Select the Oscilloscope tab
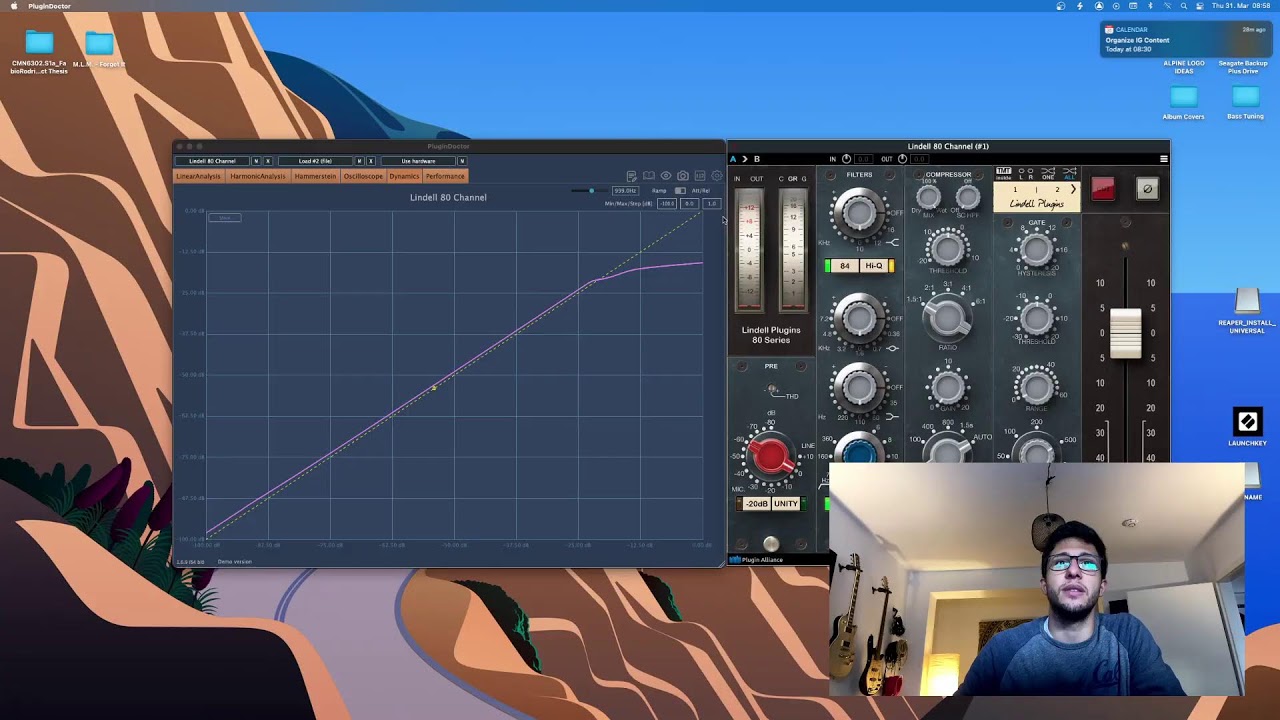Viewport: 1280px width, 720px height. click(x=363, y=176)
